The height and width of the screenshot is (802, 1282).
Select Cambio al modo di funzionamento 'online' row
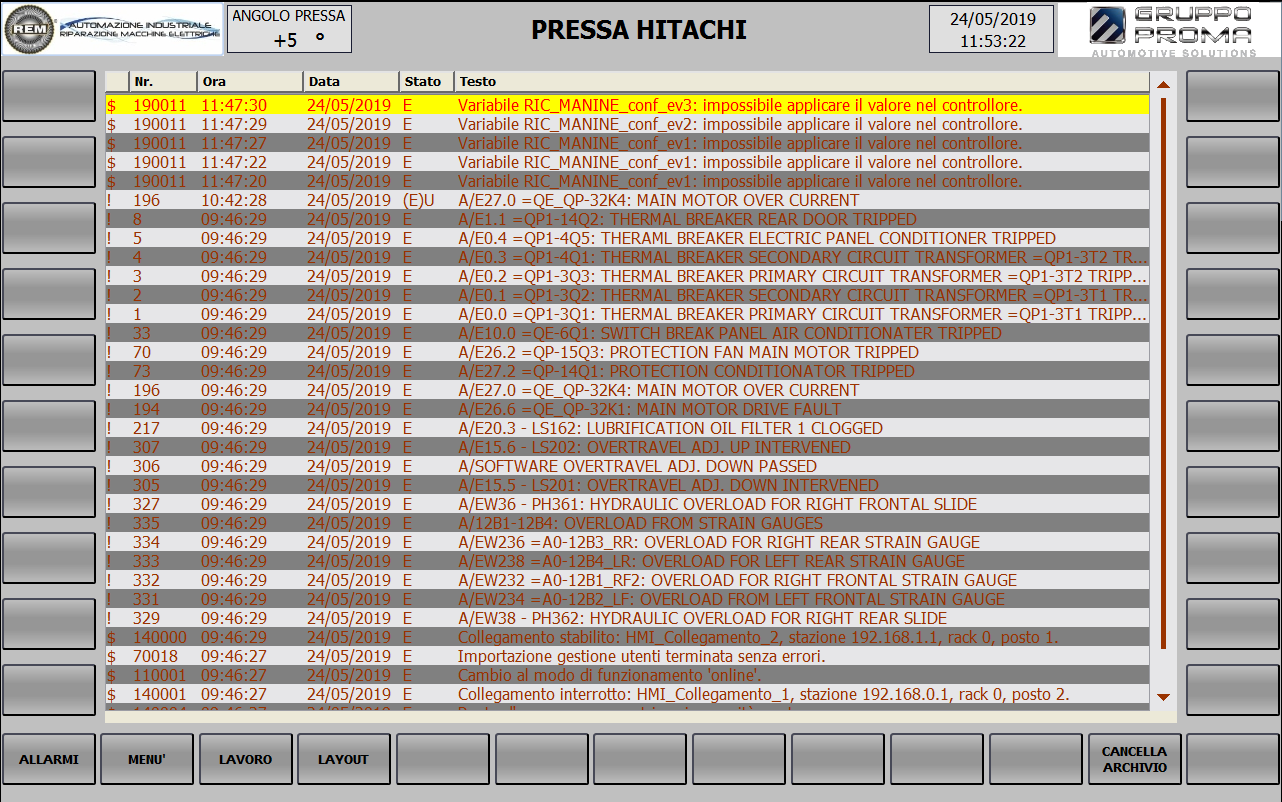pyautogui.click(x=627, y=676)
